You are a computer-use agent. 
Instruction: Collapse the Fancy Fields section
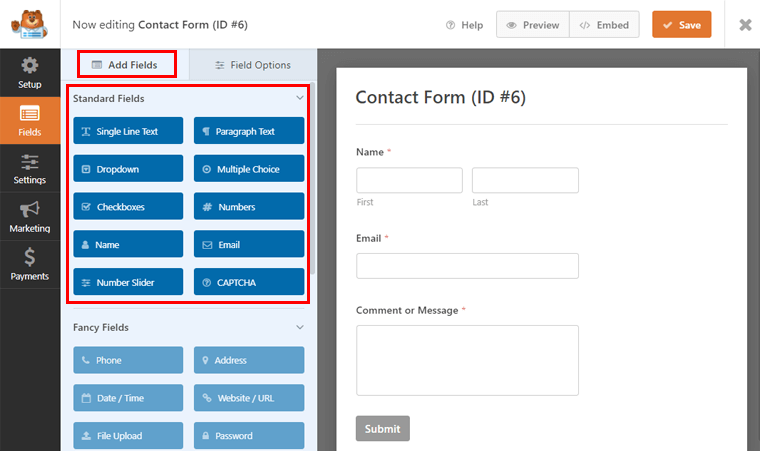click(299, 327)
